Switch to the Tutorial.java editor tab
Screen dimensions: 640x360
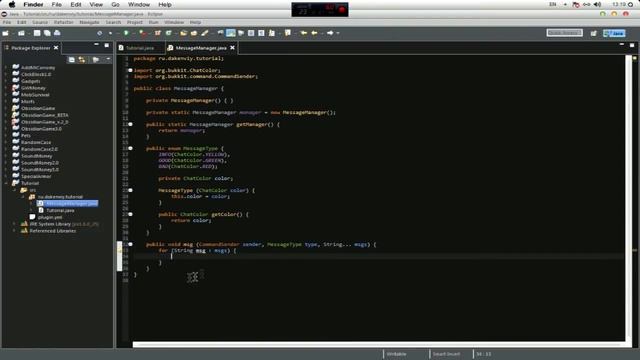tap(140, 48)
